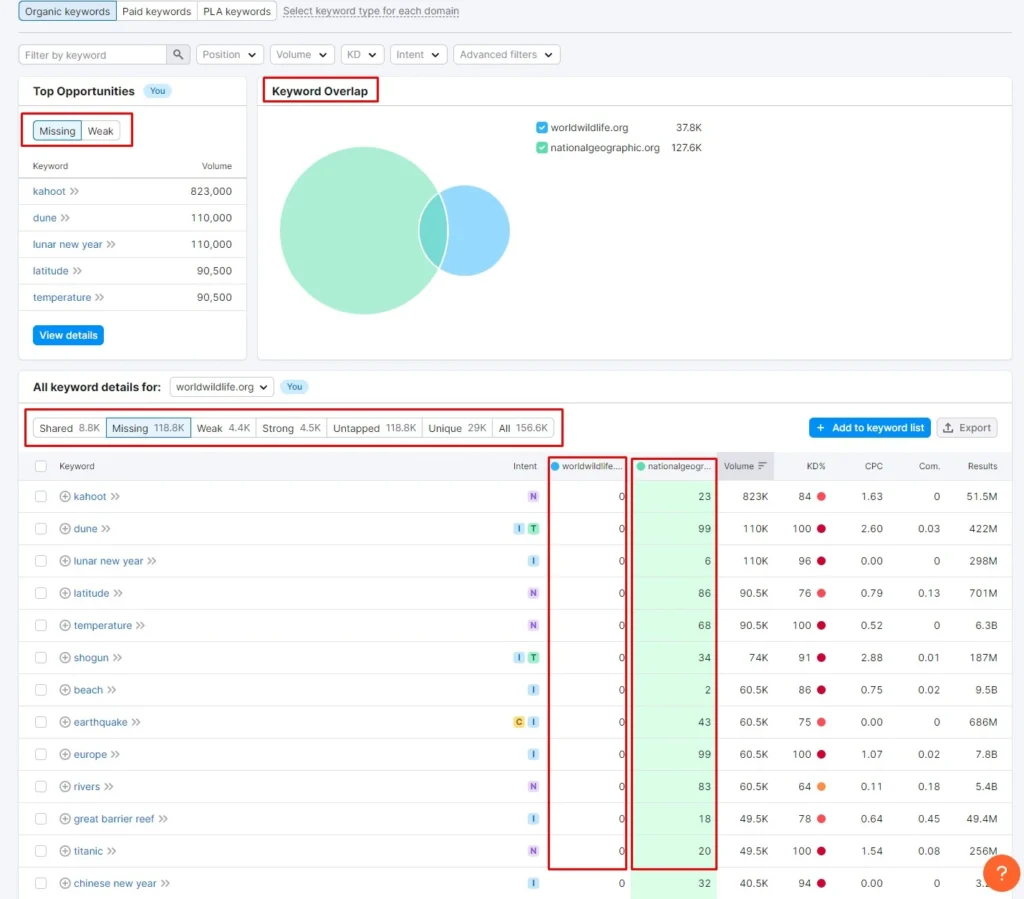Toggle the worldwildlife.org overlap checkbox

click(541, 127)
